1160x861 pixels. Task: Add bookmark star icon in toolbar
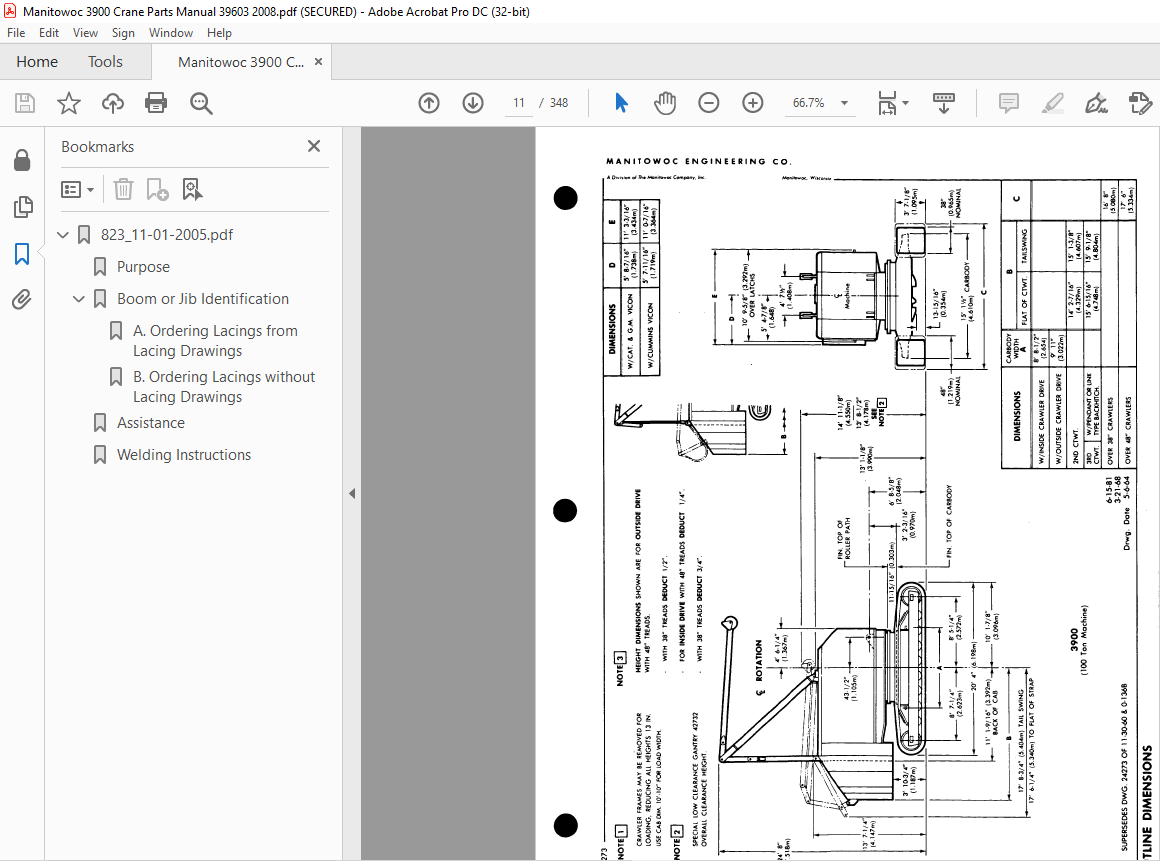(69, 103)
